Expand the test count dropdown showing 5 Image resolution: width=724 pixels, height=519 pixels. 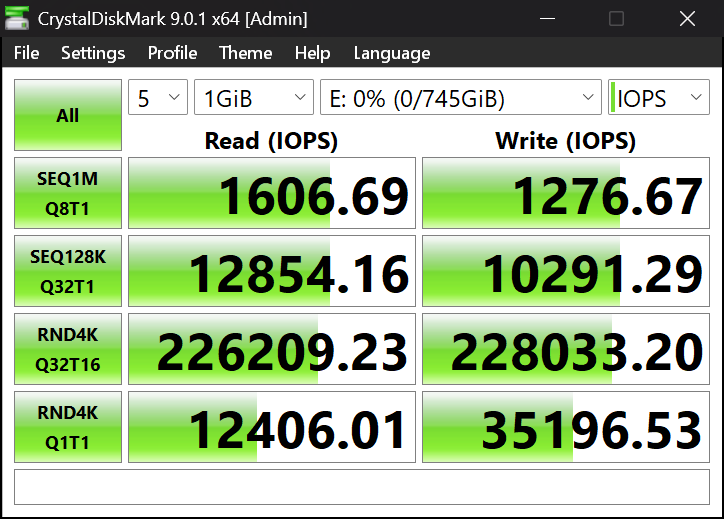click(x=158, y=97)
